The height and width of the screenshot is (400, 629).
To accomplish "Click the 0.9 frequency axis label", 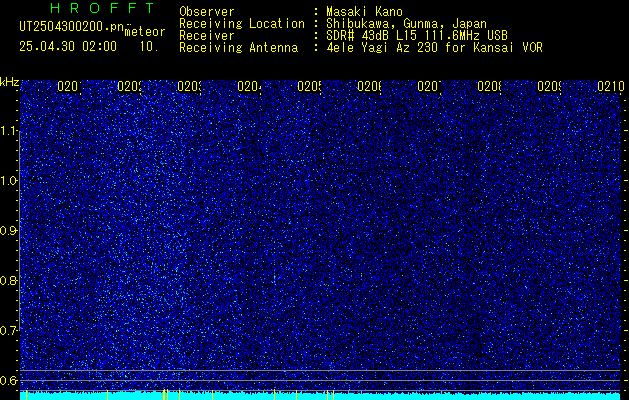I will (x=9, y=230).
